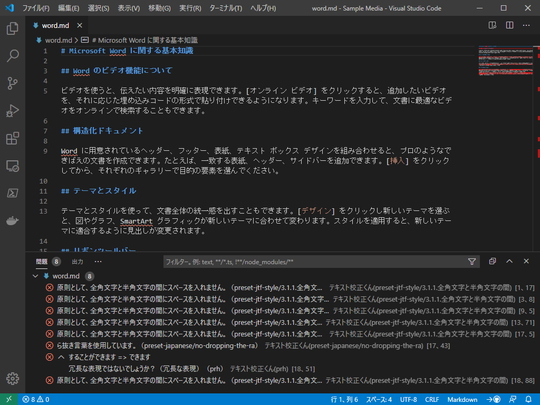Click the feedback icon in status bar
540x405 pixels.
pyautogui.click(x=512, y=399)
